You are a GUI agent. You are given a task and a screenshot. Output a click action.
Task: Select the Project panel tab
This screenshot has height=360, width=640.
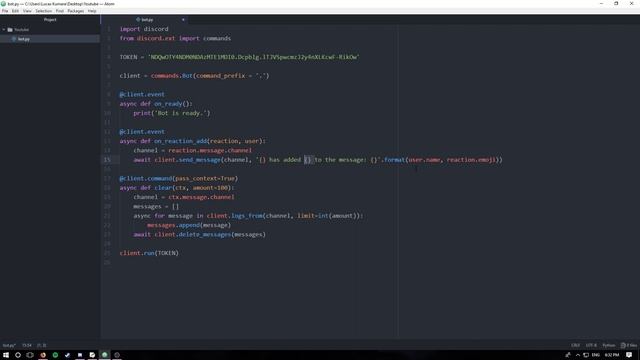50,20
